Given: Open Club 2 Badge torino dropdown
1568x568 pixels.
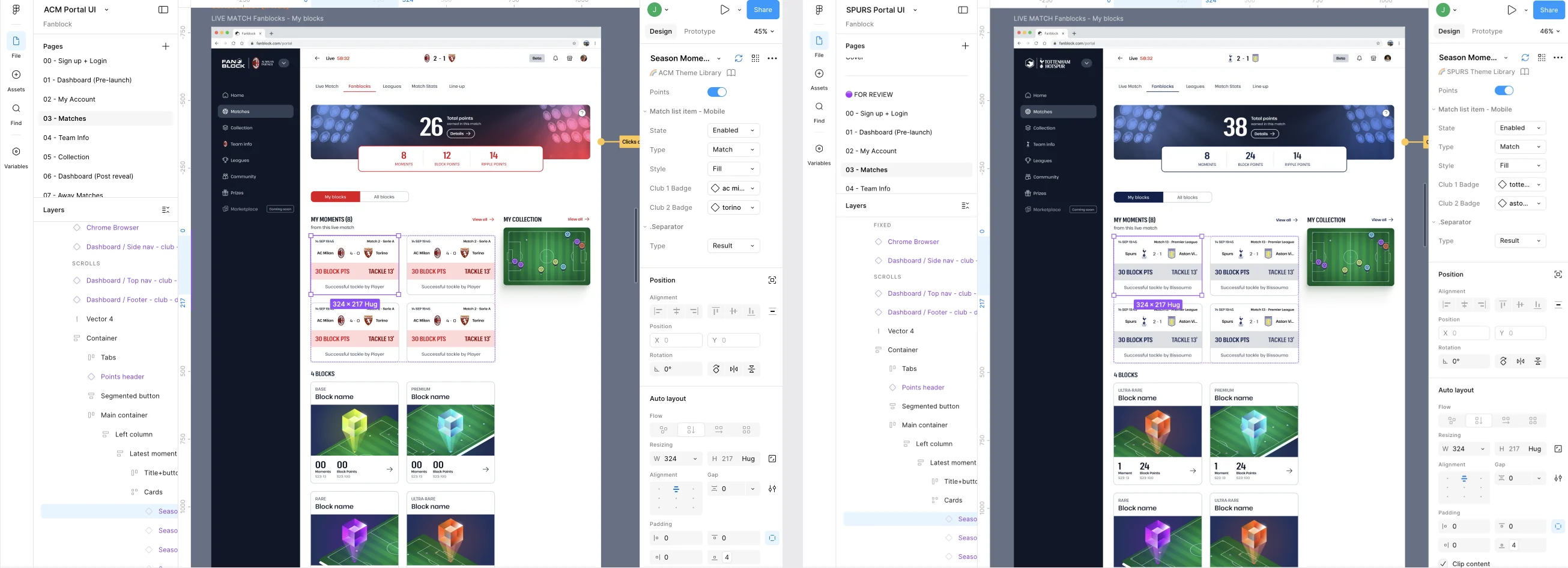Looking at the screenshot, I should [733, 208].
